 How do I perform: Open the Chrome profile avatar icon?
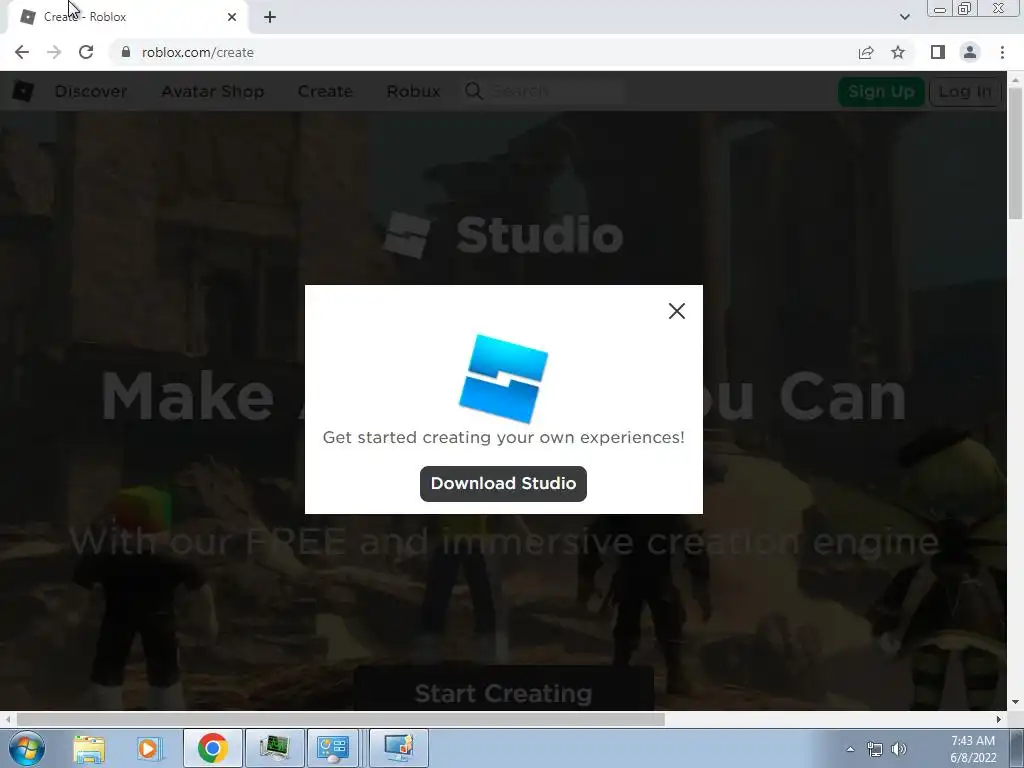970,52
